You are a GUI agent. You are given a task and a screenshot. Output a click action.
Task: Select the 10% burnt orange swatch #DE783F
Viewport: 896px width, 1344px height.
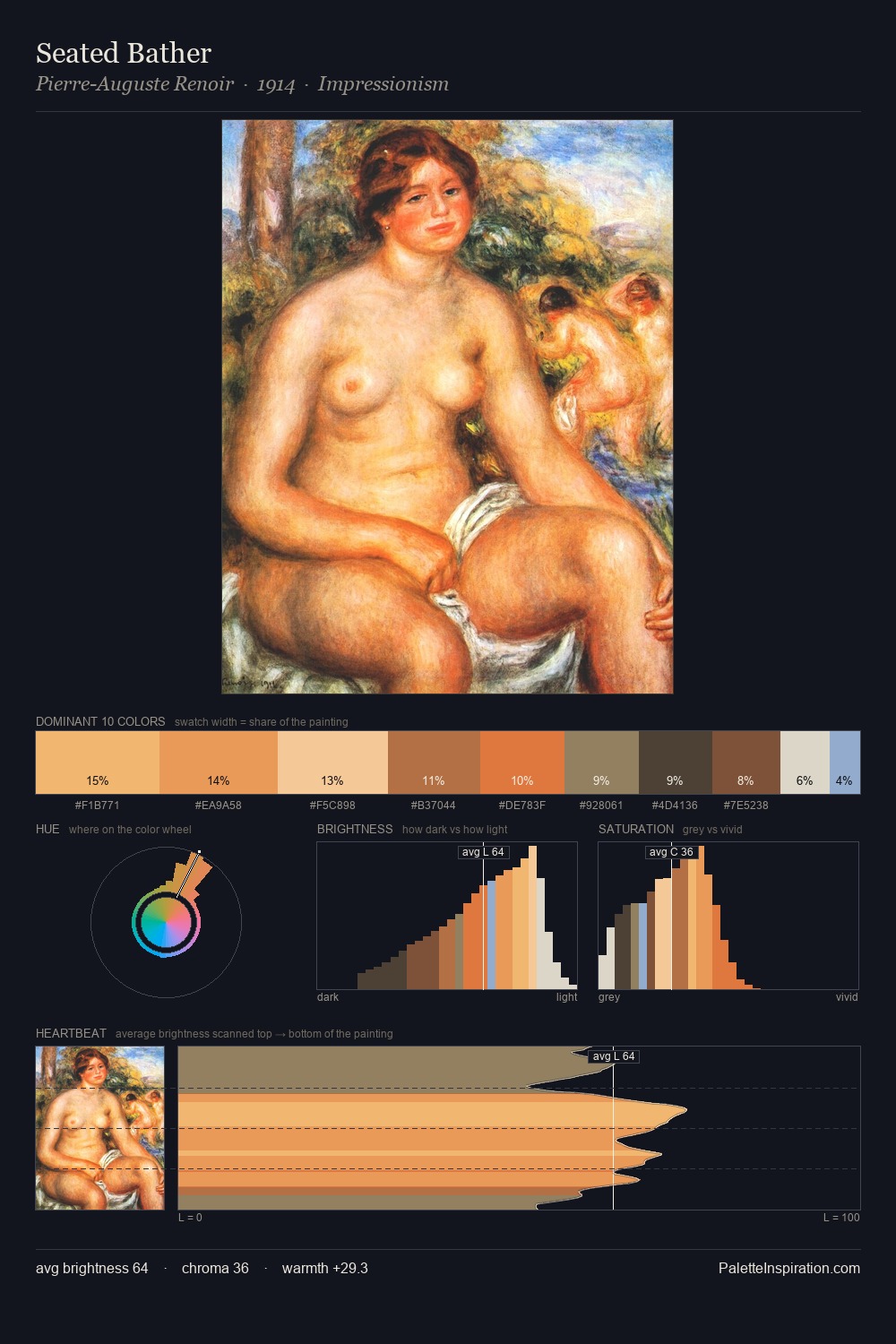tap(522, 762)
